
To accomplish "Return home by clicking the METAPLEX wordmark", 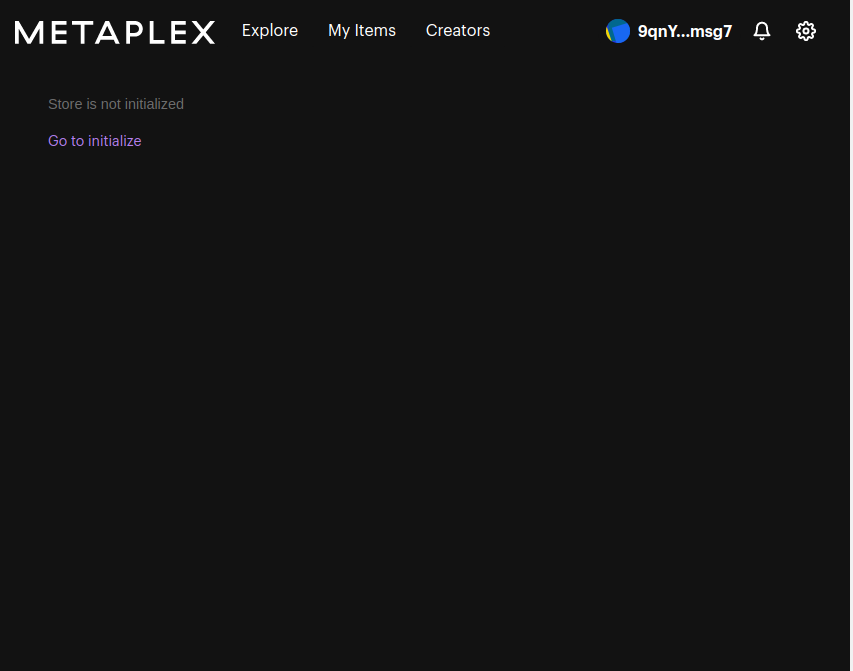I will (114, 31).
